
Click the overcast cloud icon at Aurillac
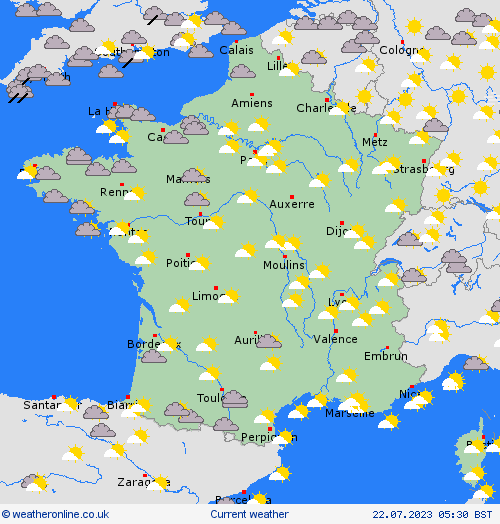coord(269,341)
